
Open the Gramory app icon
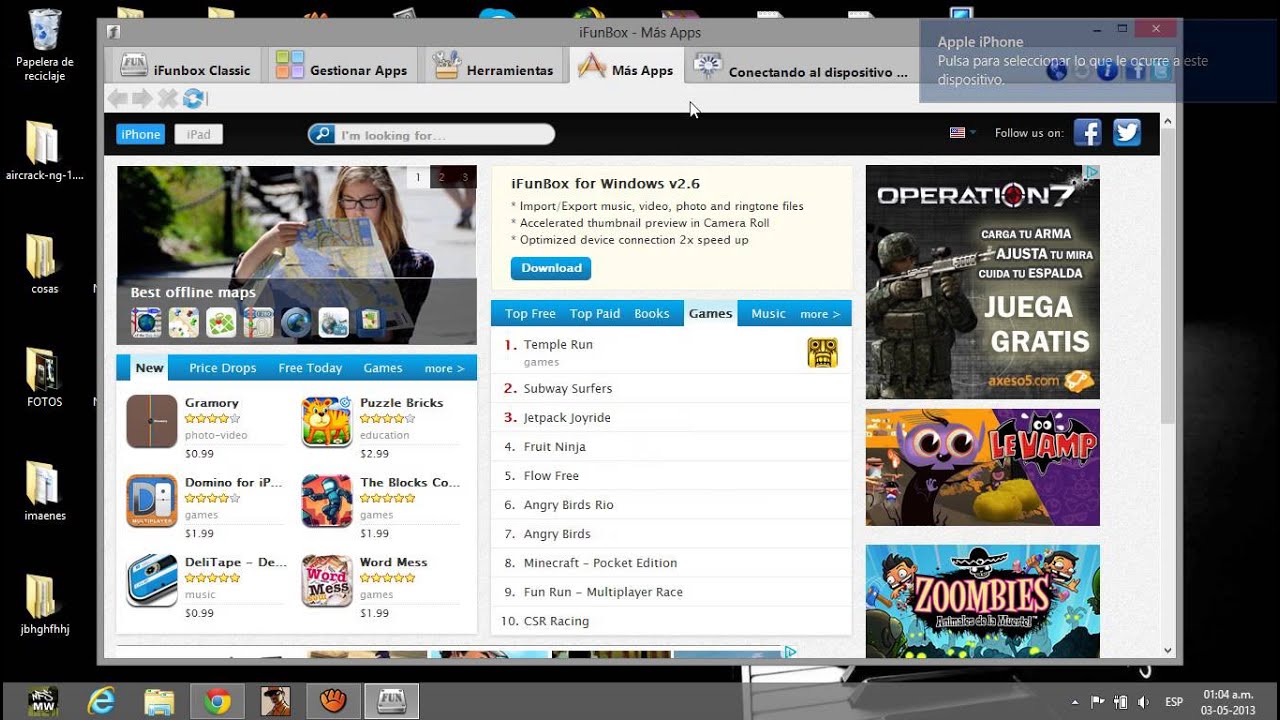152,421
